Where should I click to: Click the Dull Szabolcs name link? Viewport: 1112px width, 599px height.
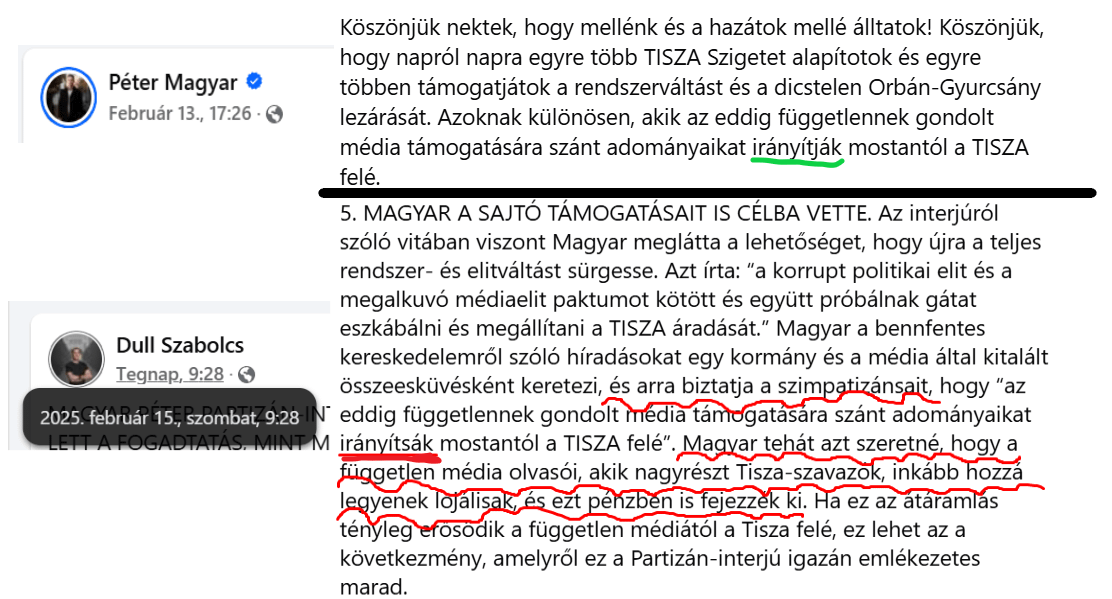coord(180,345)
